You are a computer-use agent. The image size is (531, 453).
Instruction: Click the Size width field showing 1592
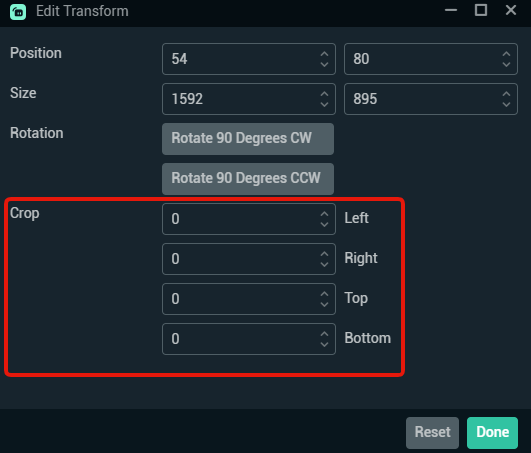click(249, 99)
